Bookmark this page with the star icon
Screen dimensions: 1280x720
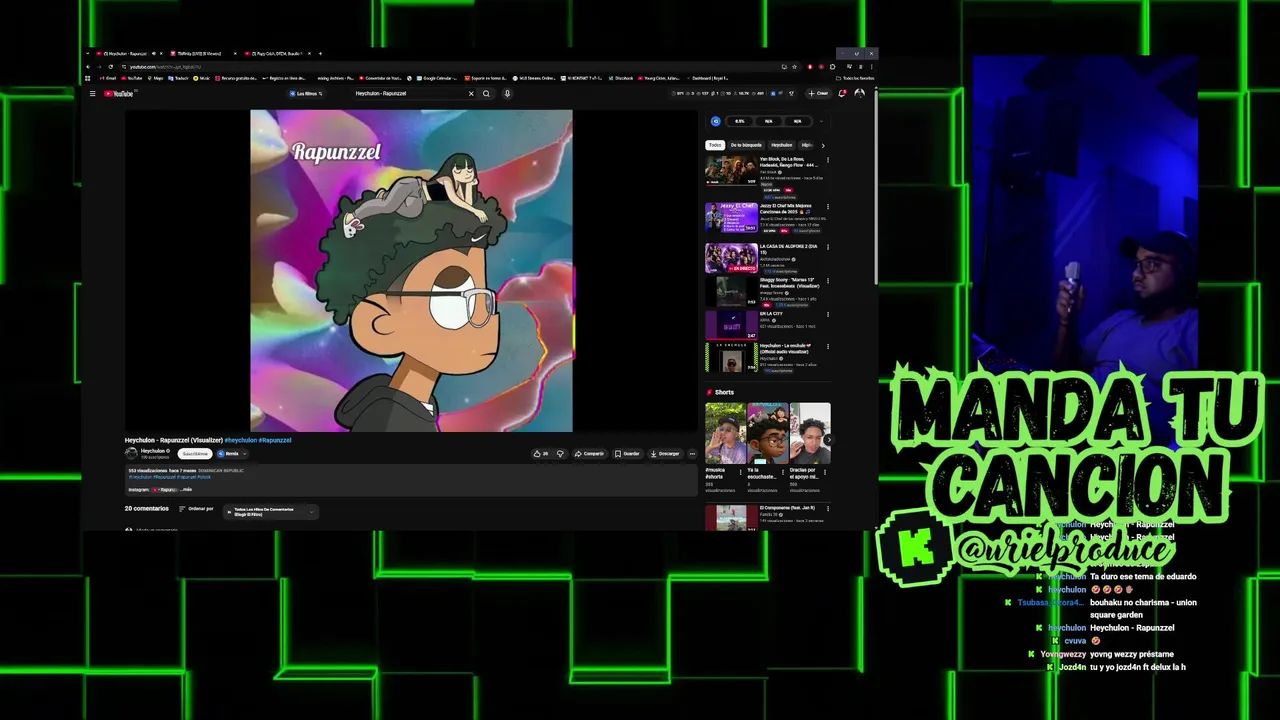click(794, 67)
